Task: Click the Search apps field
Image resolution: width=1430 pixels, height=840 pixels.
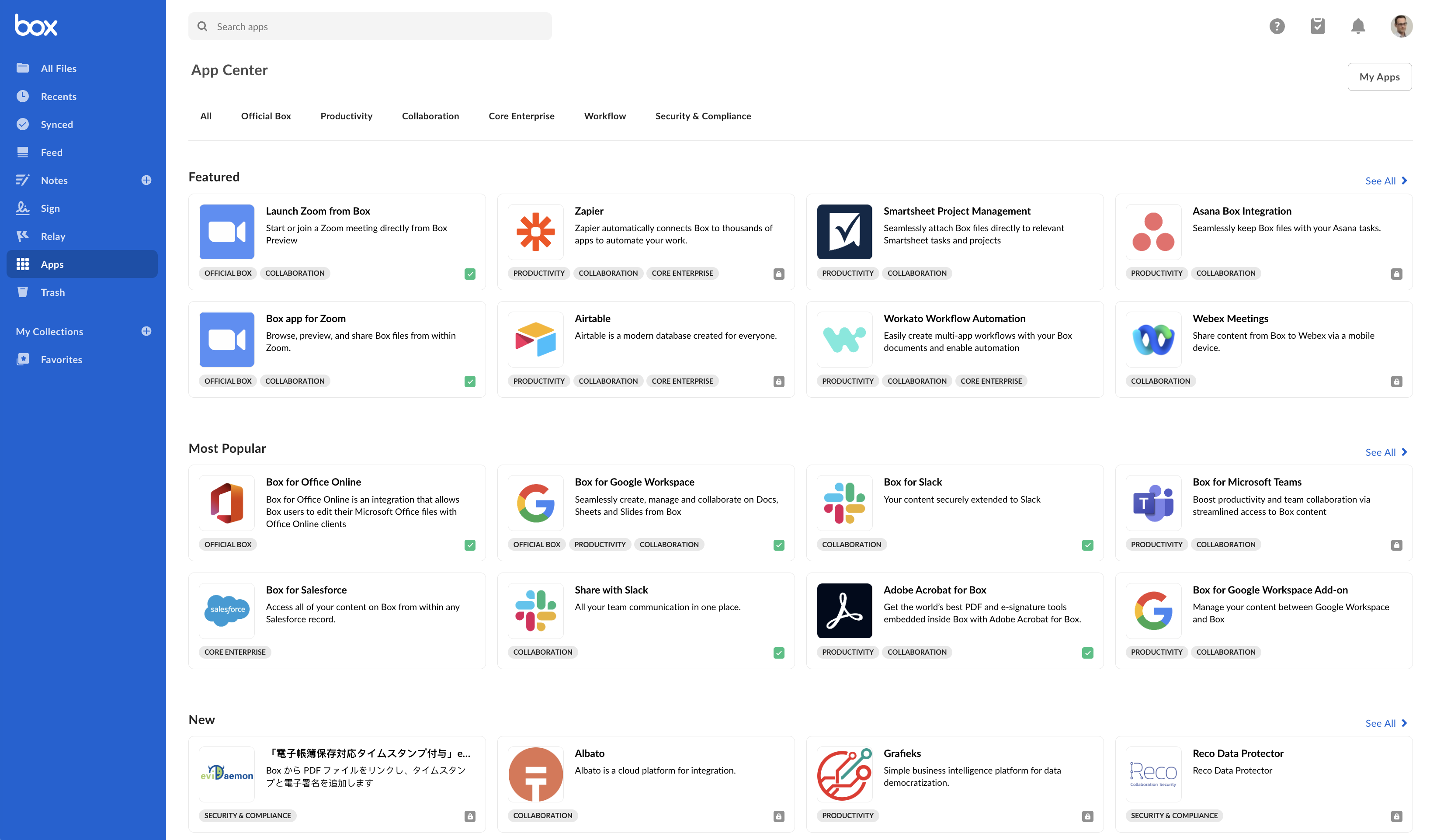Action: point(370,26)
